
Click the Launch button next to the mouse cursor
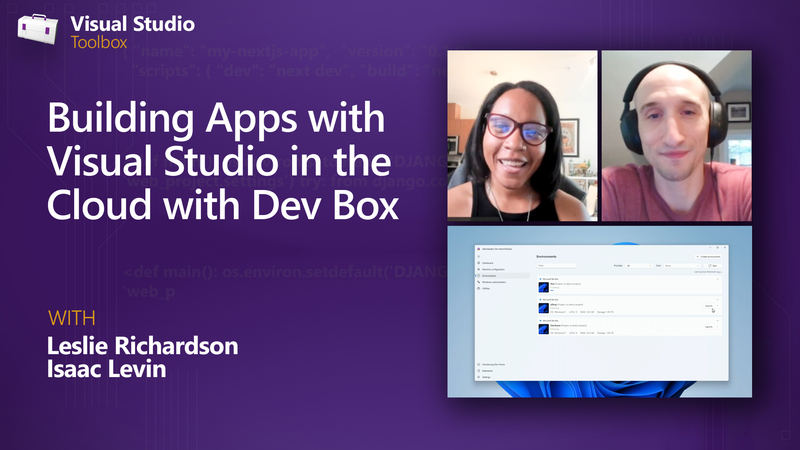coord(709,306)
